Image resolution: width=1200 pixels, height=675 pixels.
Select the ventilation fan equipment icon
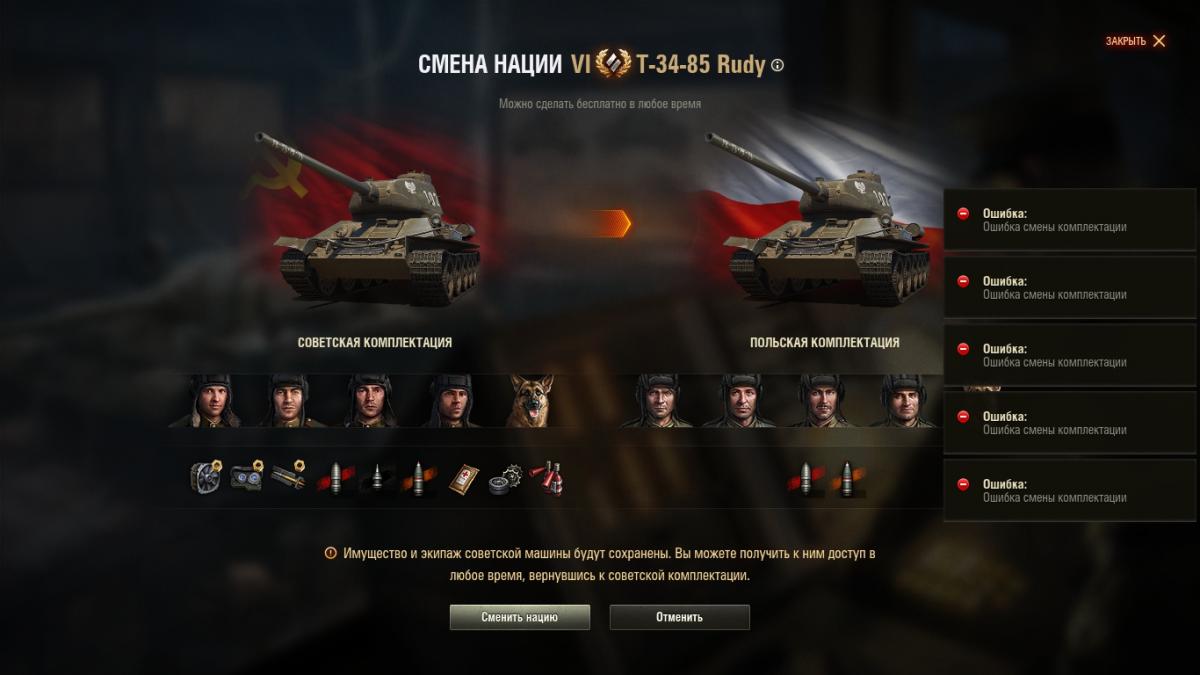pyautogui.click(x=207, y=478)
